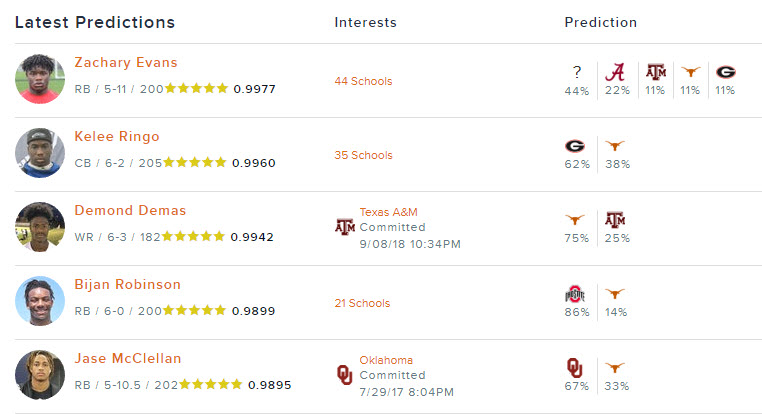View the 44 Schools interest list

363,81
